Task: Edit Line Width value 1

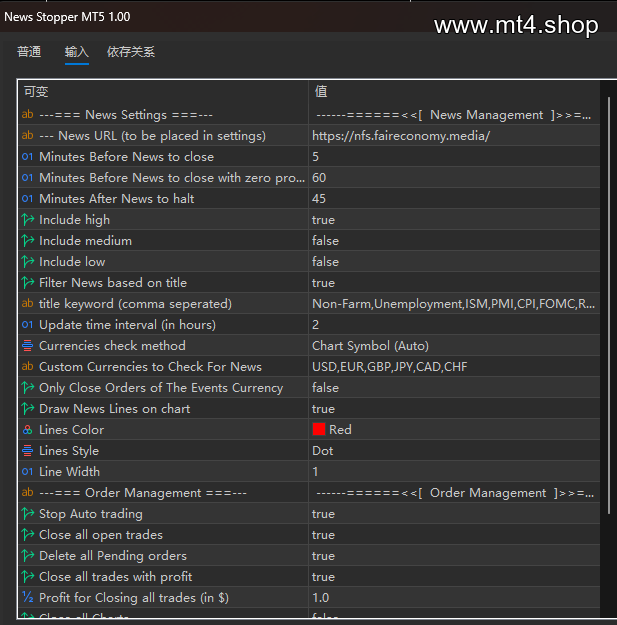Action: 454,472
